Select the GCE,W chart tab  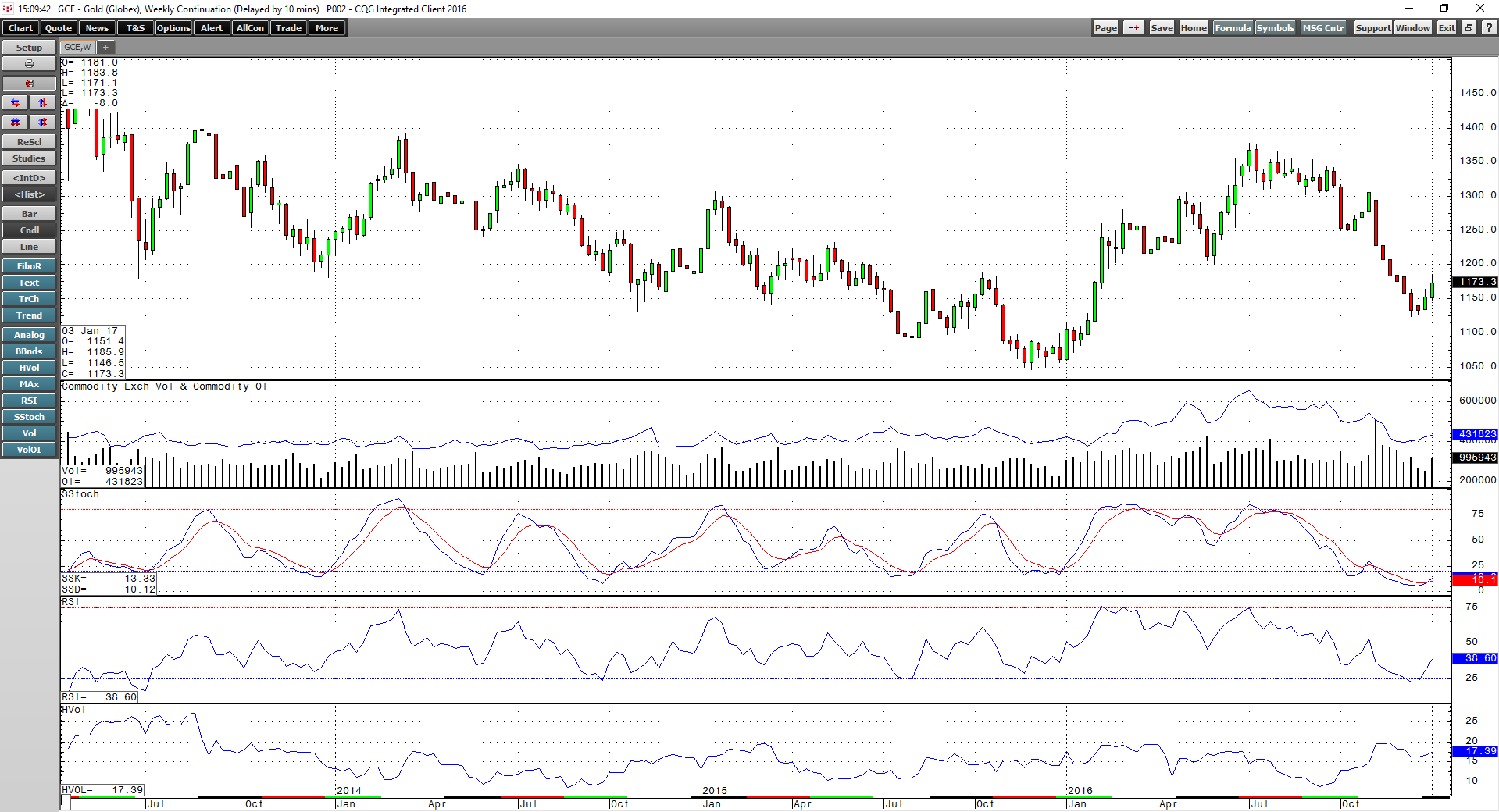click(77, 48)
